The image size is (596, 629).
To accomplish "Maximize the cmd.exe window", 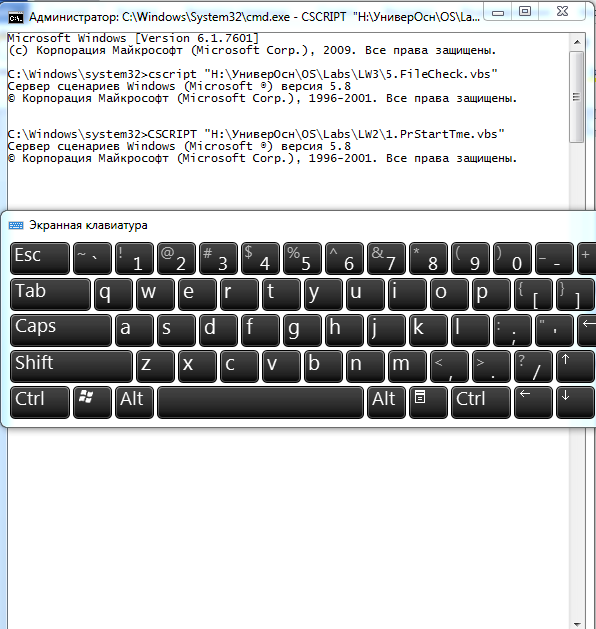I will pos(525,11).
